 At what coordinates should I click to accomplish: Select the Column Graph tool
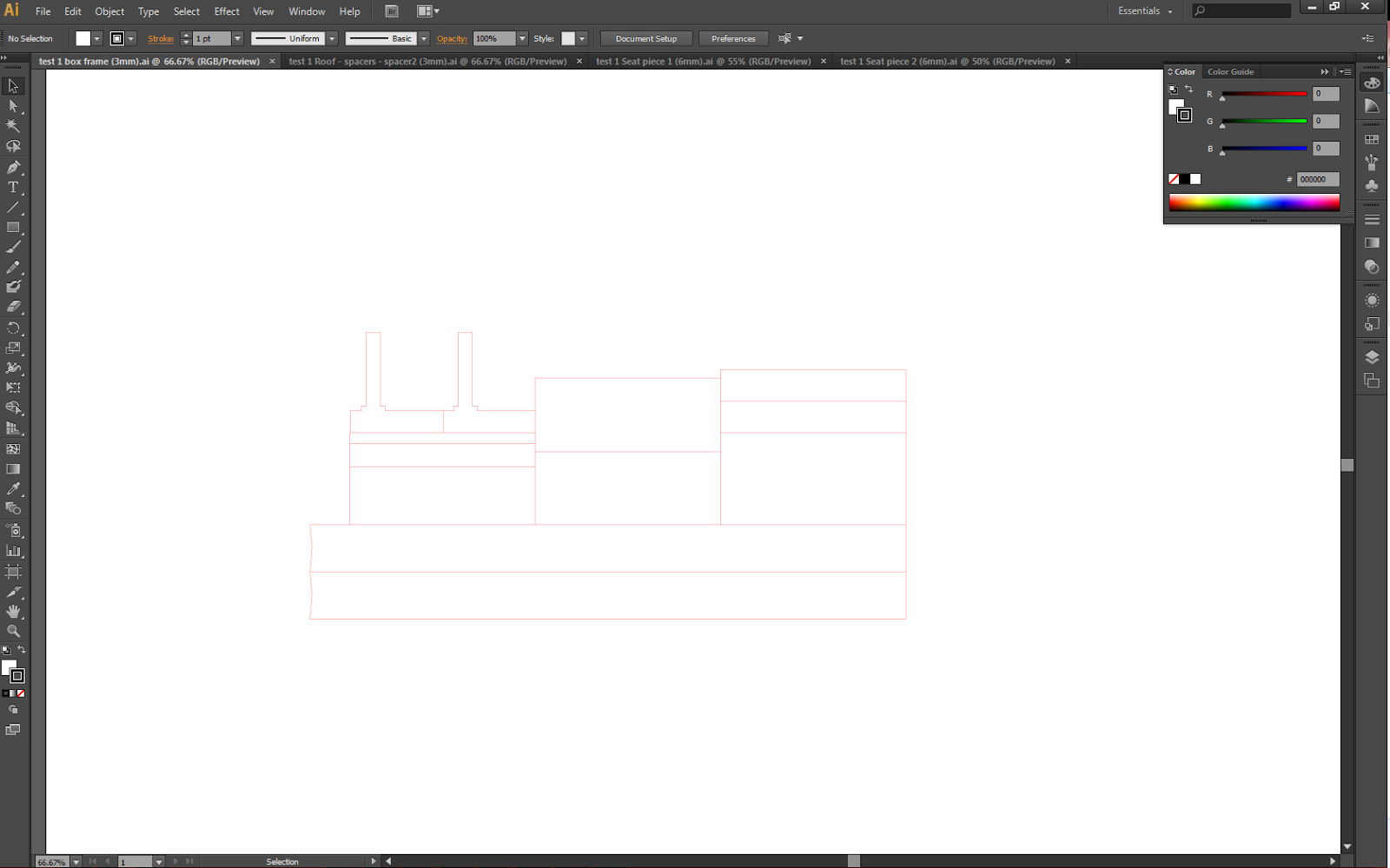point(13,550)
